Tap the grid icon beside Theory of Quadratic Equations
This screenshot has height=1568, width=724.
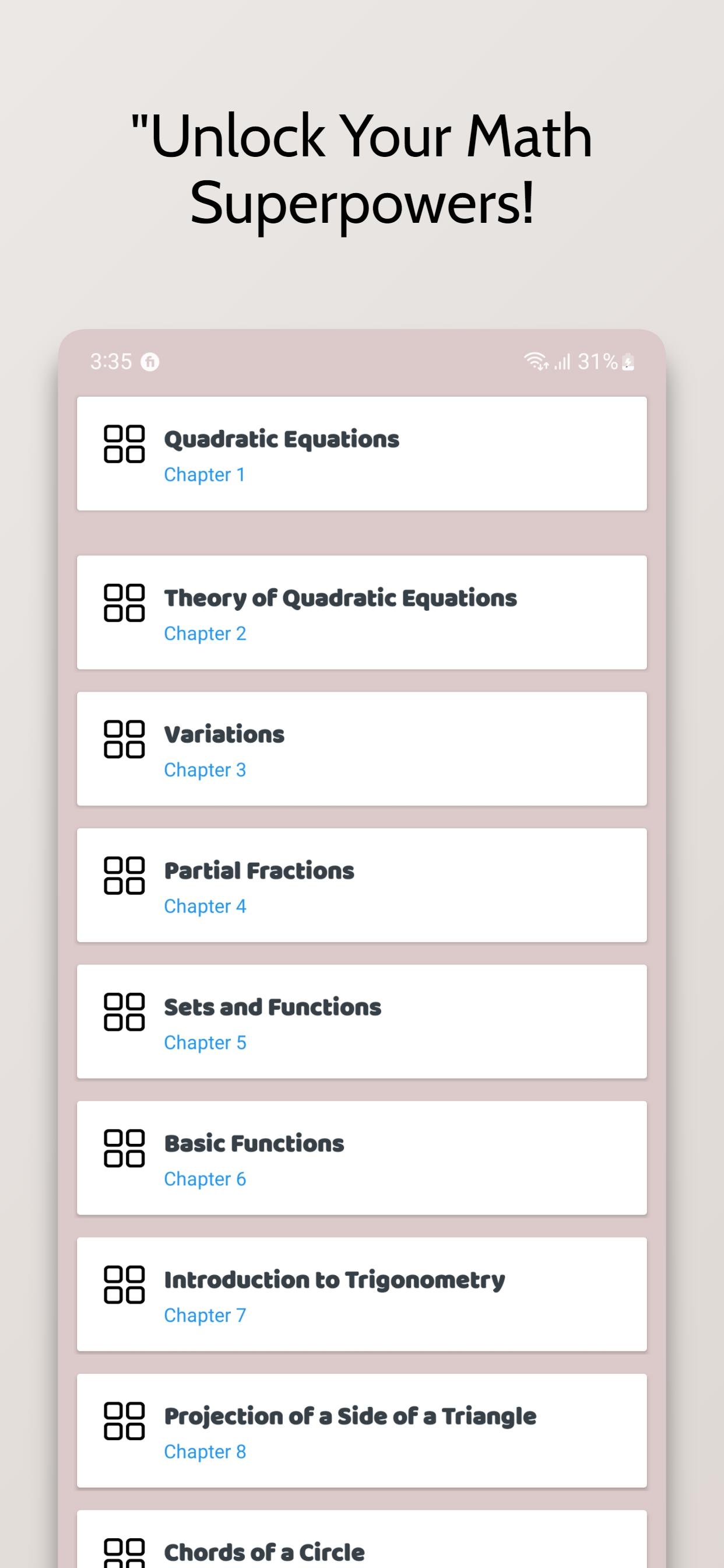(124, 603)
